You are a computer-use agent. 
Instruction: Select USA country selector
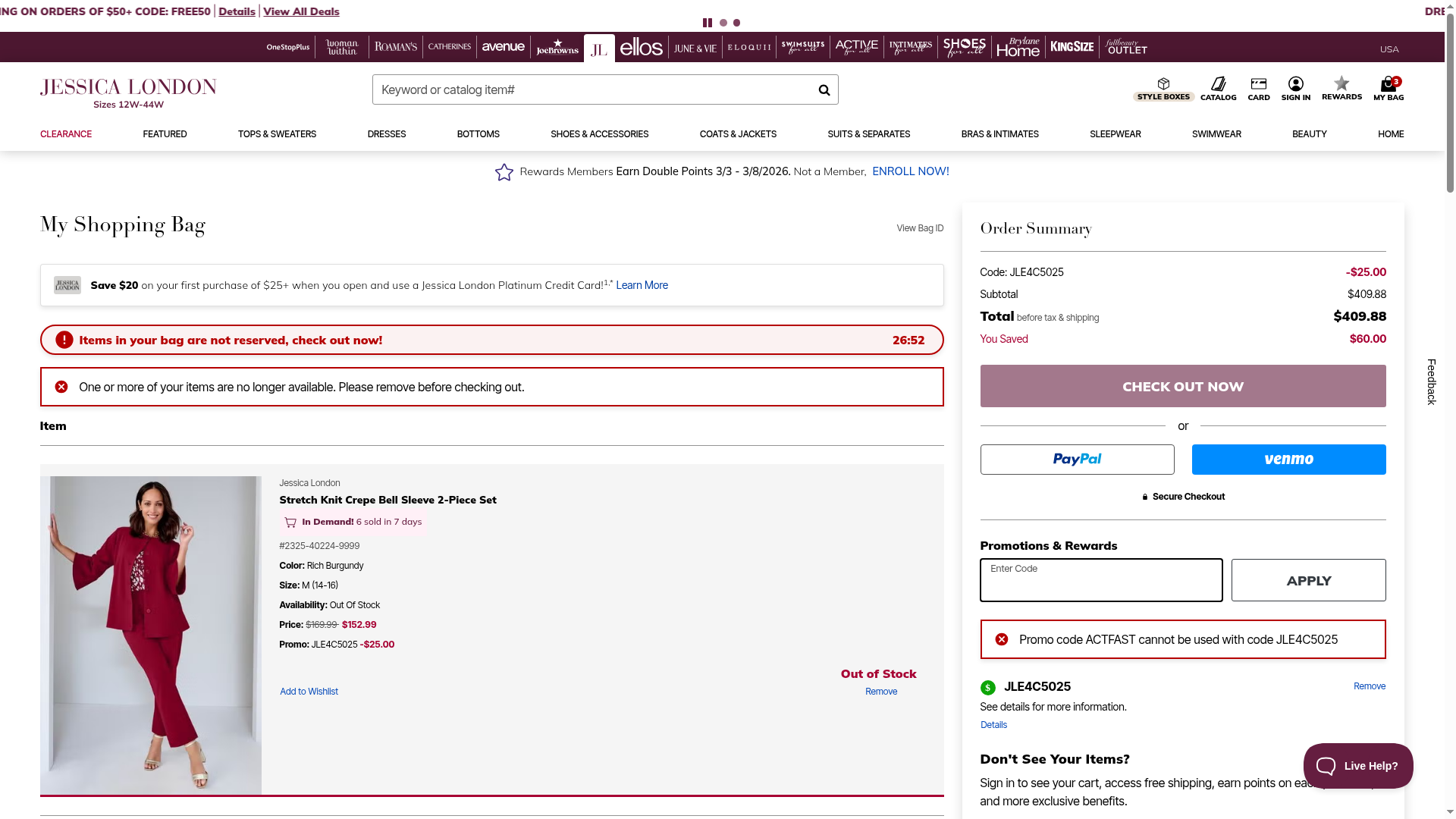click(x=1389, y=49)
